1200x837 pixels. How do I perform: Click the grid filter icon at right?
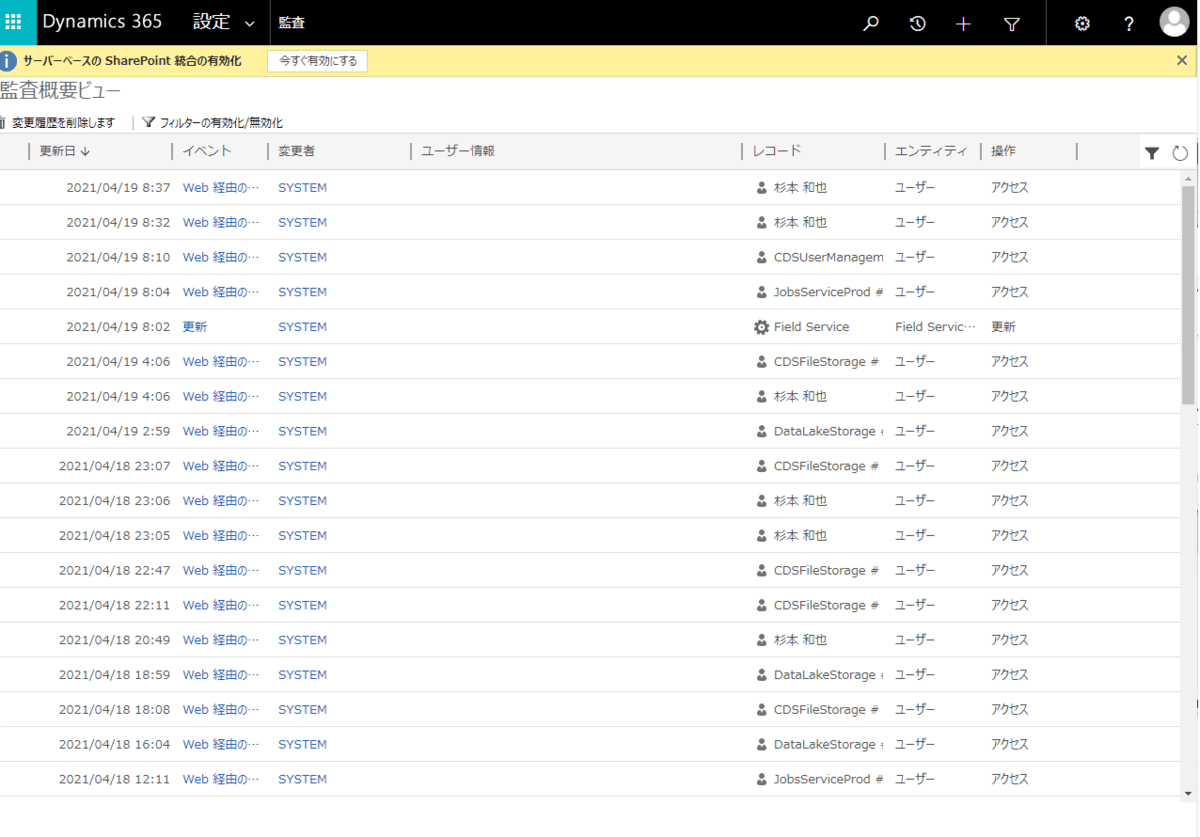pos(1152,153)
